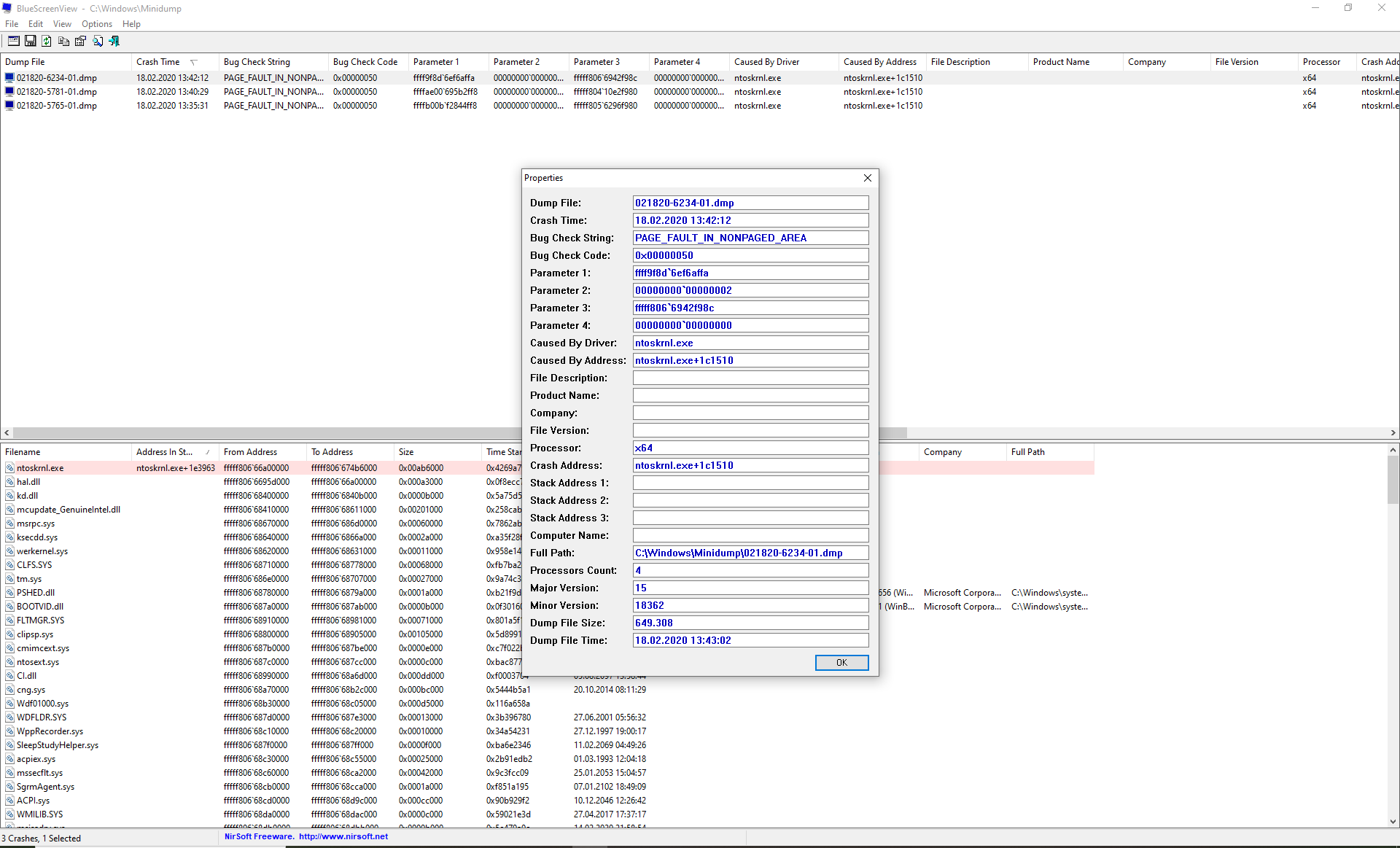Sort by Address In Stack column header
Screen dimensions: 1400x848
point(165,452)
